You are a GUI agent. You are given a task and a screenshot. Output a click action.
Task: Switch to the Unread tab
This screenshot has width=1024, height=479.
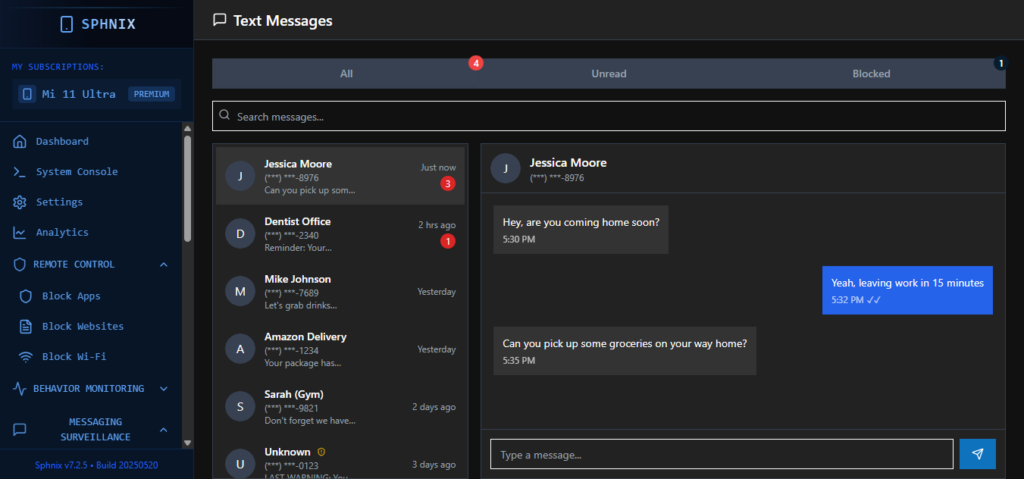tap(608, 74)
